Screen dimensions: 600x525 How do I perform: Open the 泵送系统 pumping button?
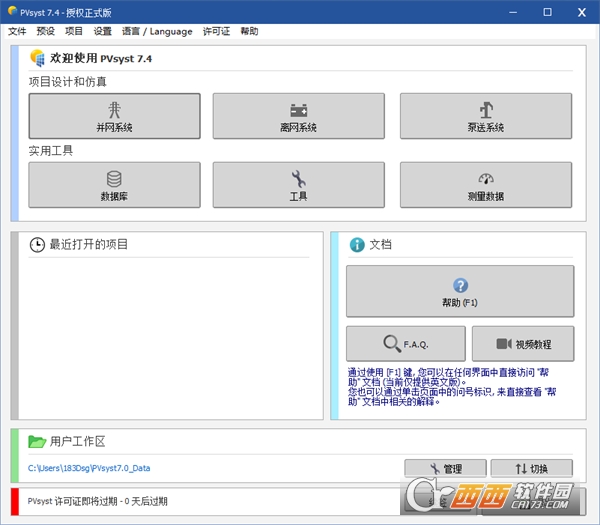(486, 116)
